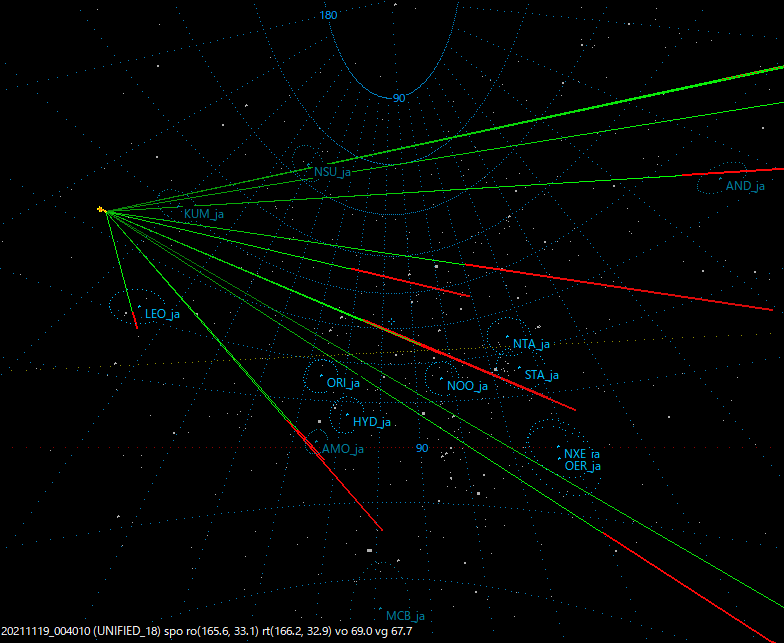Viewport: 784px width, 643px height.
Task: Click the vo 69.0 vg 67.7 status text
Action: coord(373,632)
